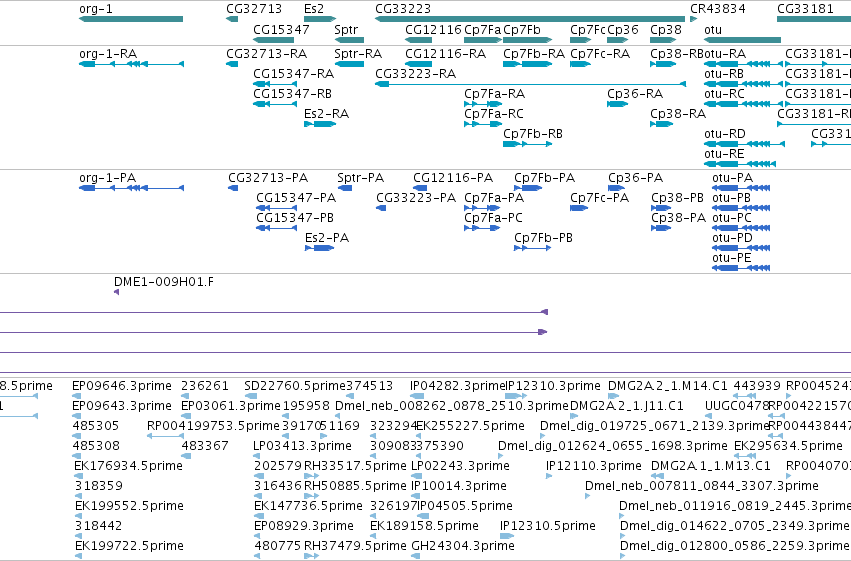Select the EP09646.3prime entry
Viewport: 851px width, 561px height.
click(x=122, y=386)
